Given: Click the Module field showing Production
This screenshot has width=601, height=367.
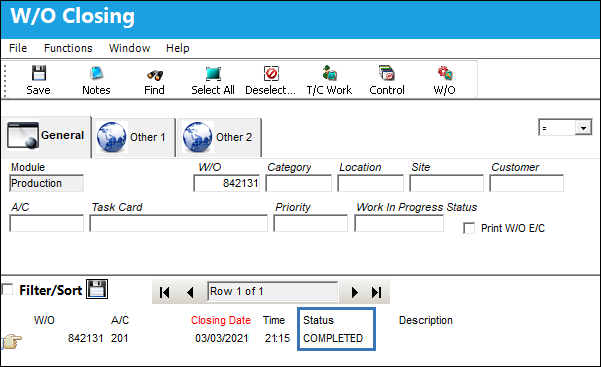Looking at the screenshot, I should coord(46,183).
